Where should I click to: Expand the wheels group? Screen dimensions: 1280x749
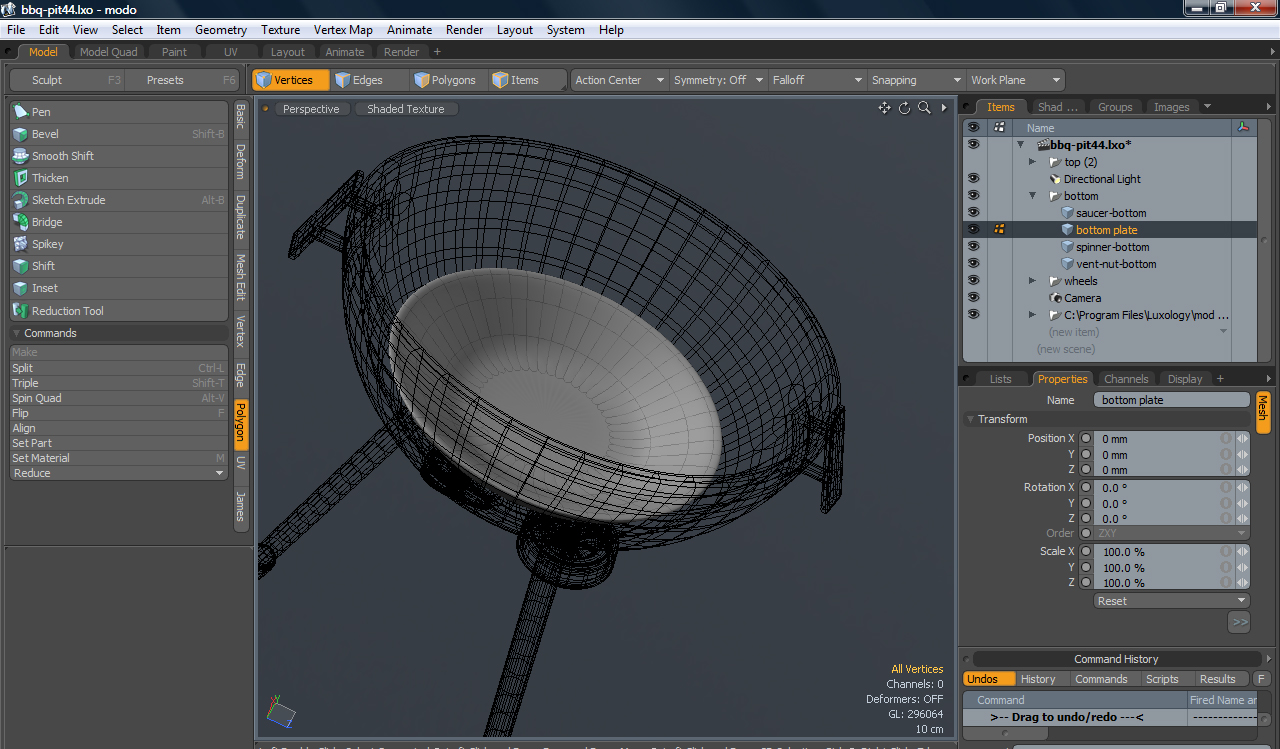point(1032,281)
